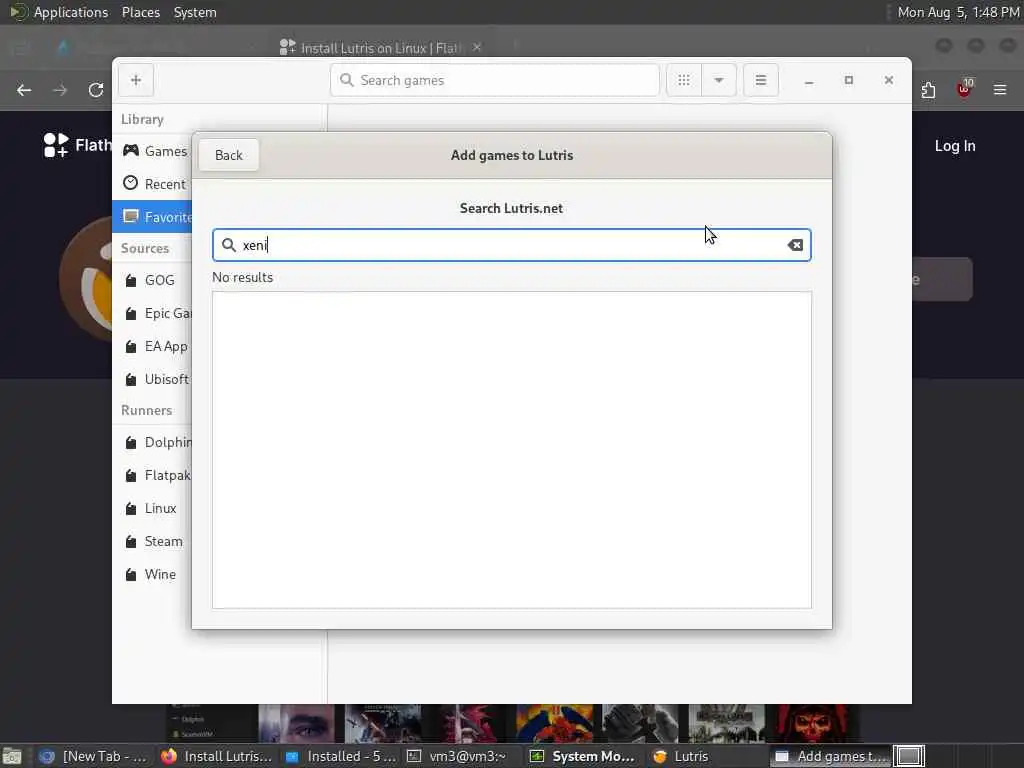Click the GOG source icon
The width and height of the screenshot is (1024, 768).
point(131,280)
